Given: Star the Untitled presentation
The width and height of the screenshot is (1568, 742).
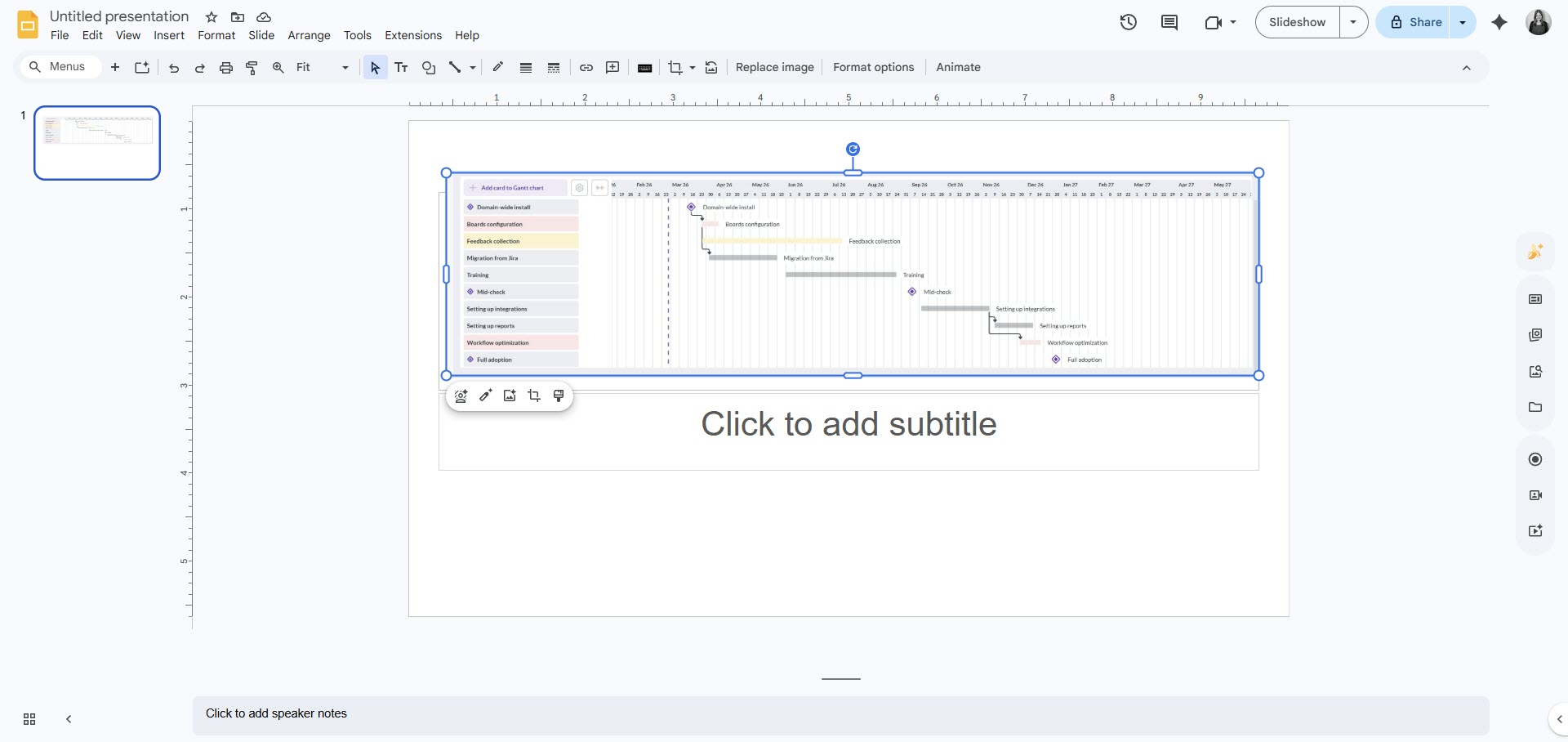Looking at the screenshot, I should [211, 16].
